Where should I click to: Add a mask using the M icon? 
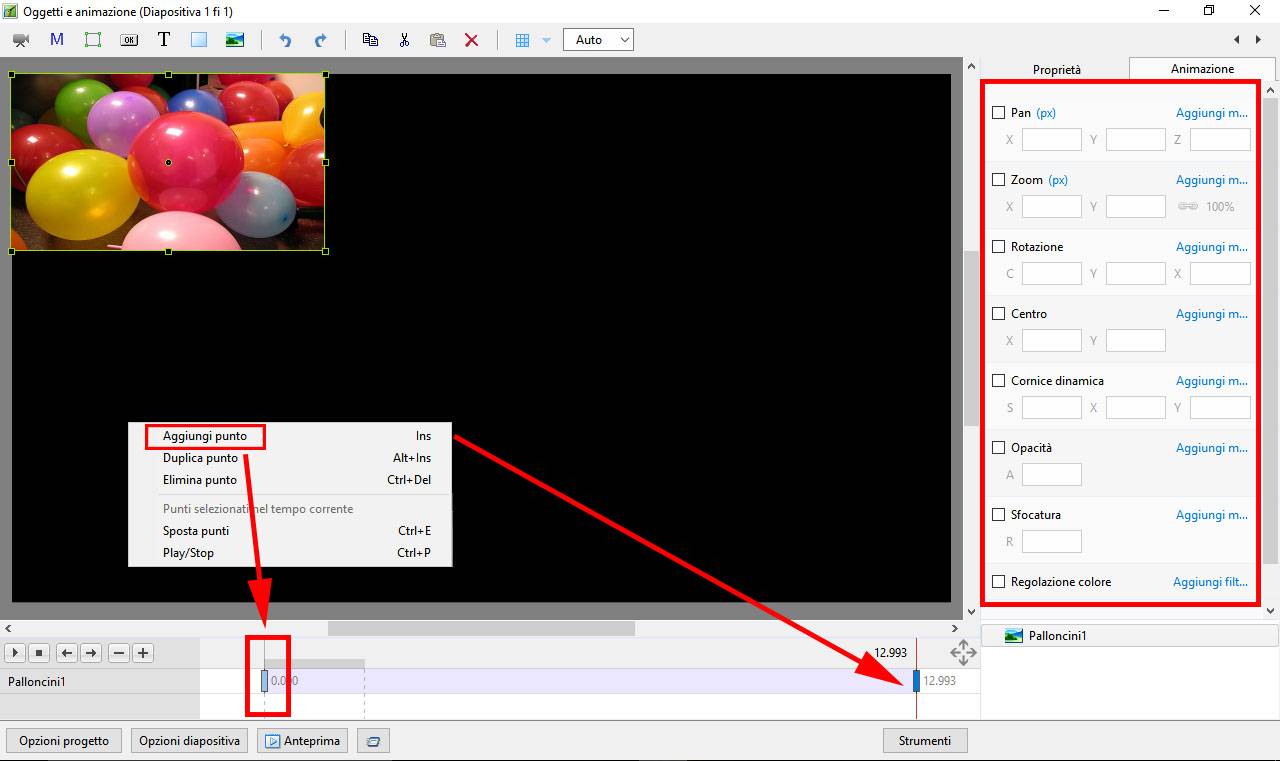pyautogui.click(x=57, y=40)
